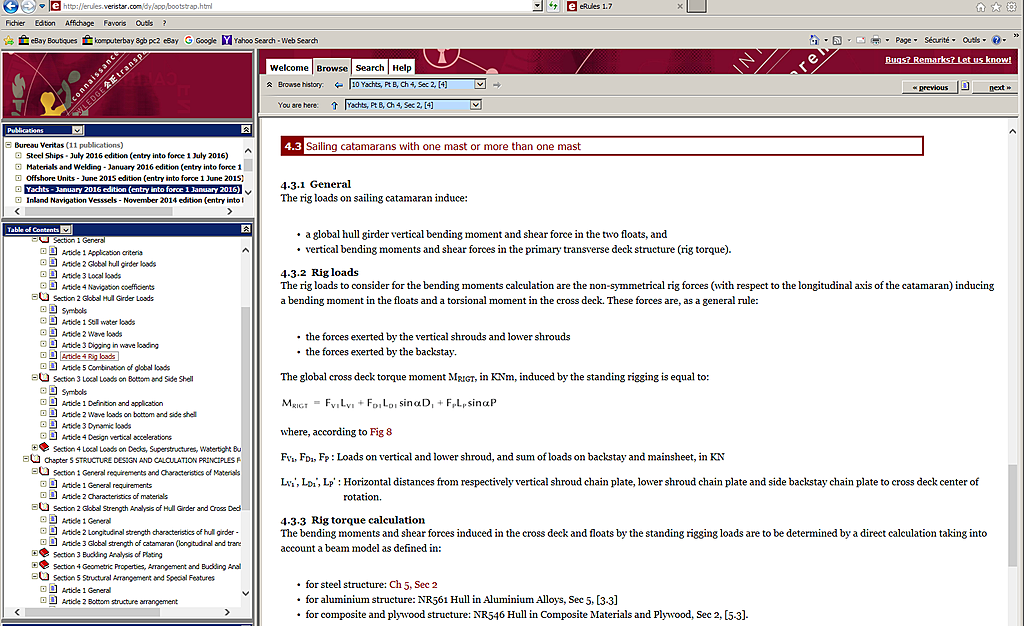The height and width of the screenshot is (626, 1024).
Task: Switch to the eRules Help tab
Action: [402, 67]
